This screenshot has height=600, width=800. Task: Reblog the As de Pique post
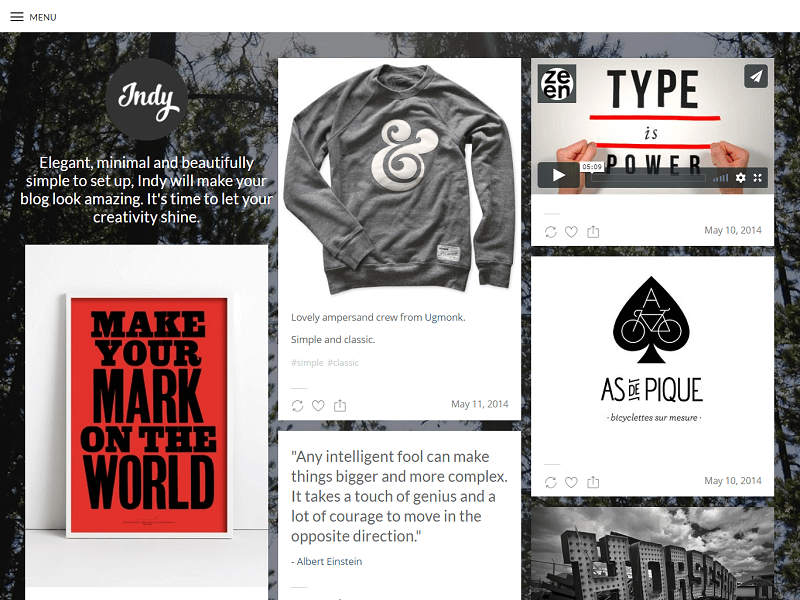[x=551, y=482]
